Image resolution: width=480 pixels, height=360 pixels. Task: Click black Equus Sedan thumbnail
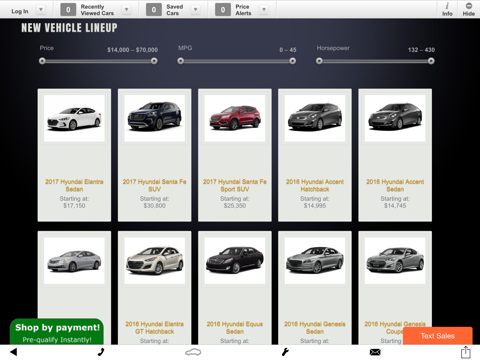click(x=235, y=261)
